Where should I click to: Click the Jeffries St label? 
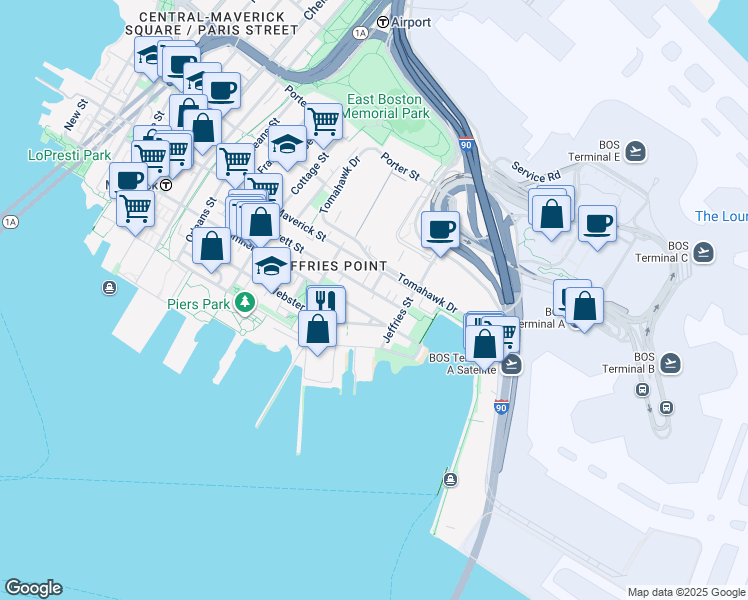(398, 321)
